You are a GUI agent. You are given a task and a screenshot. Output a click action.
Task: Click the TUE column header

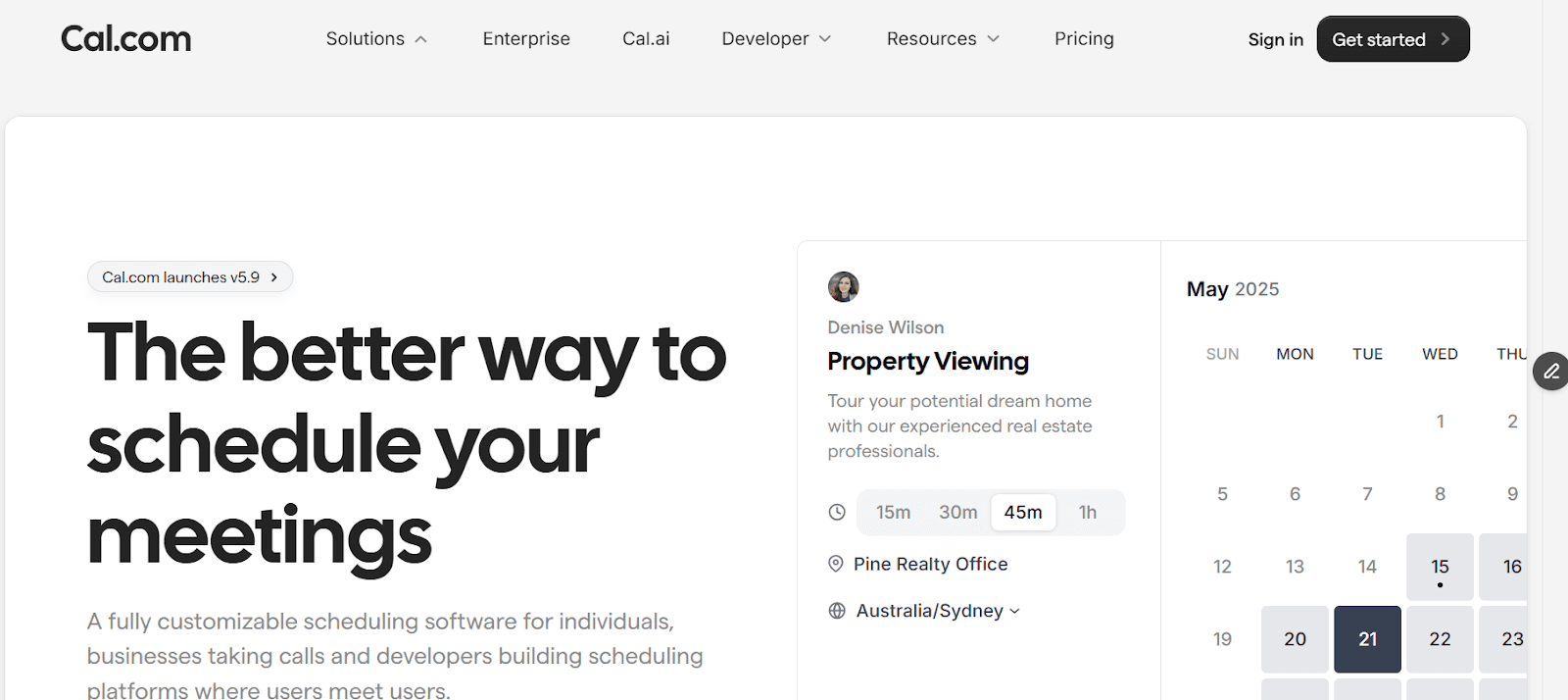click(1367, 354)
